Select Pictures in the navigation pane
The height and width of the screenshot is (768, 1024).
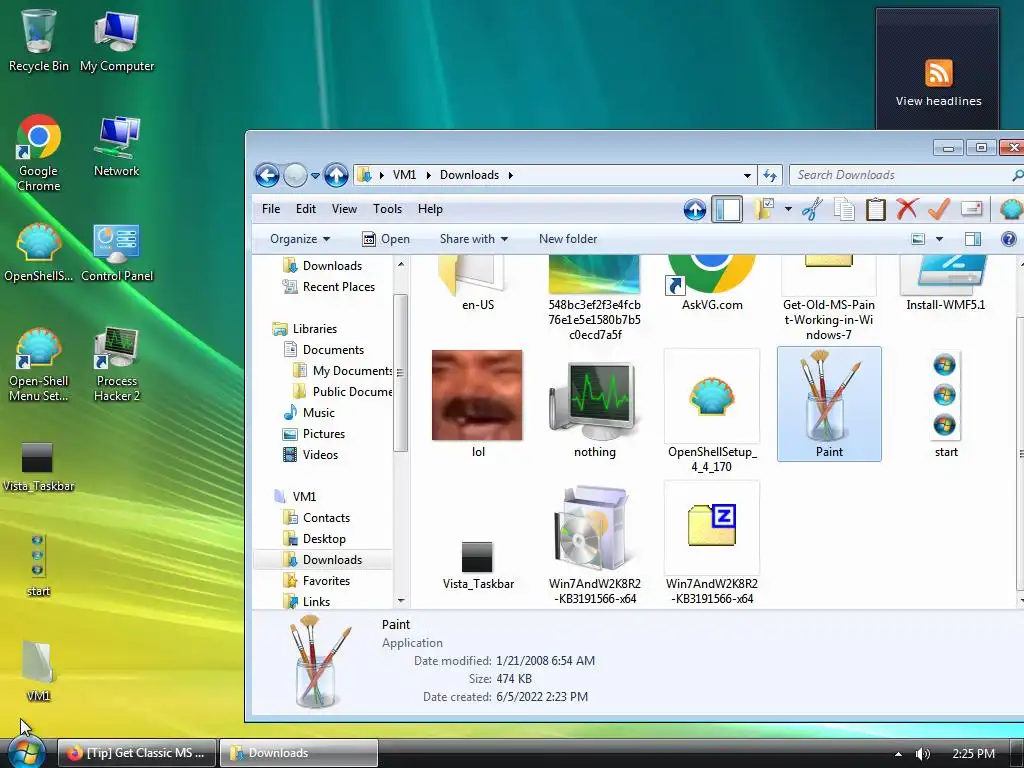point(314,434)
